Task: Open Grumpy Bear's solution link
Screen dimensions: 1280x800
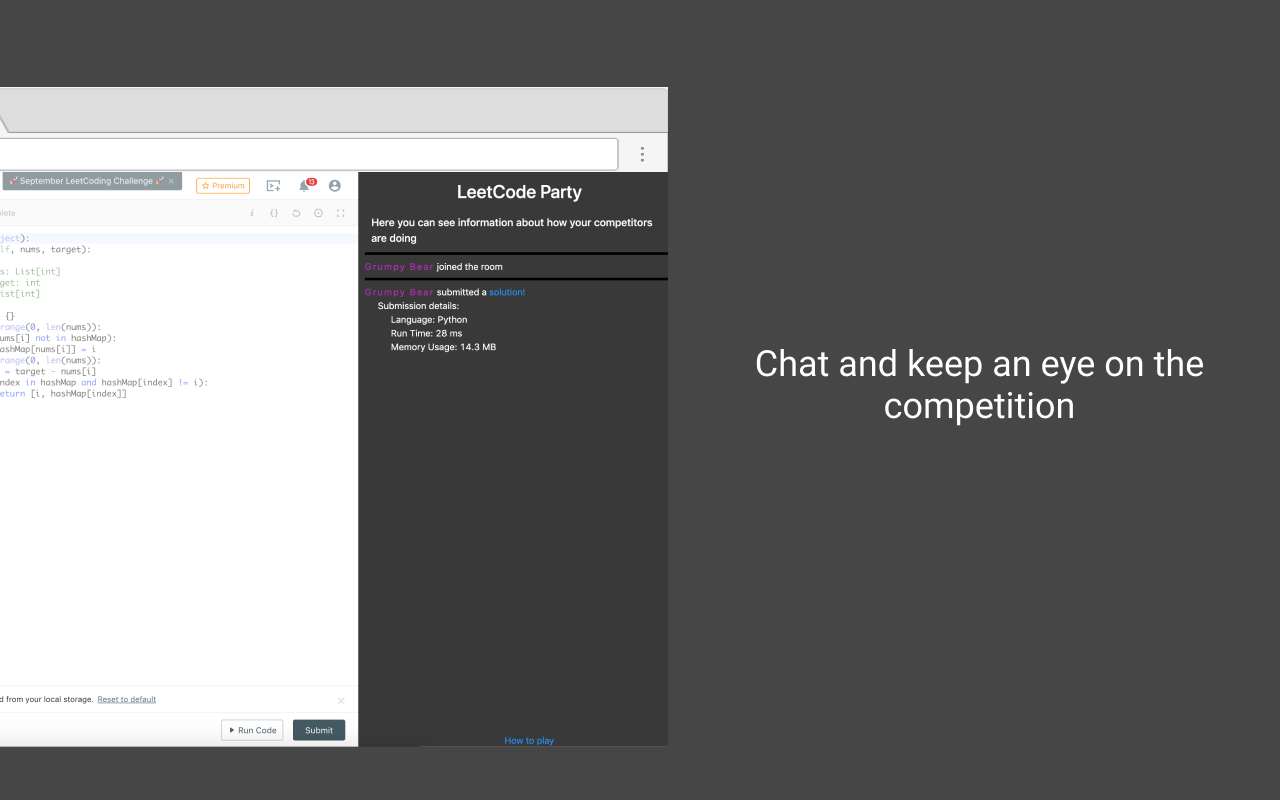Action: (x=507, y=292)
